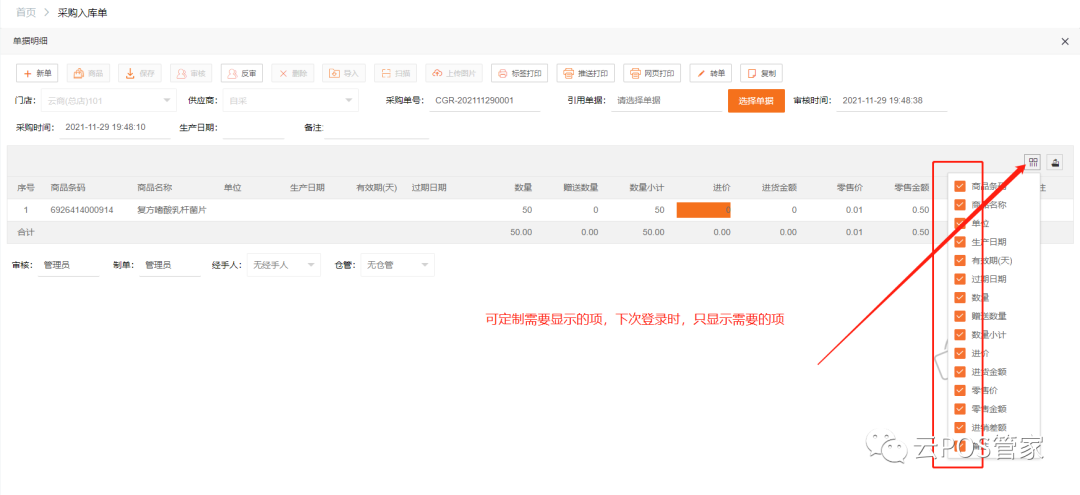The image size is (1080, 495).
Task: Open the 门店 store dropdown
Action: coord(109,101)
